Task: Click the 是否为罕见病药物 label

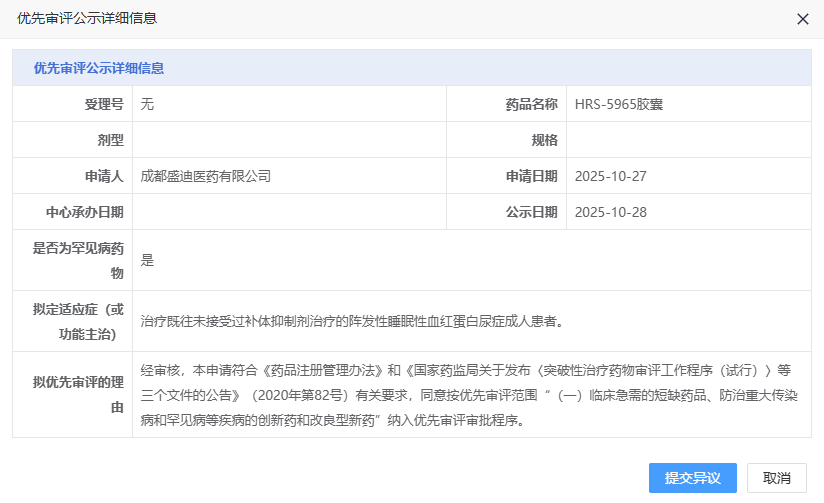Action: click(x=78, y=260)
